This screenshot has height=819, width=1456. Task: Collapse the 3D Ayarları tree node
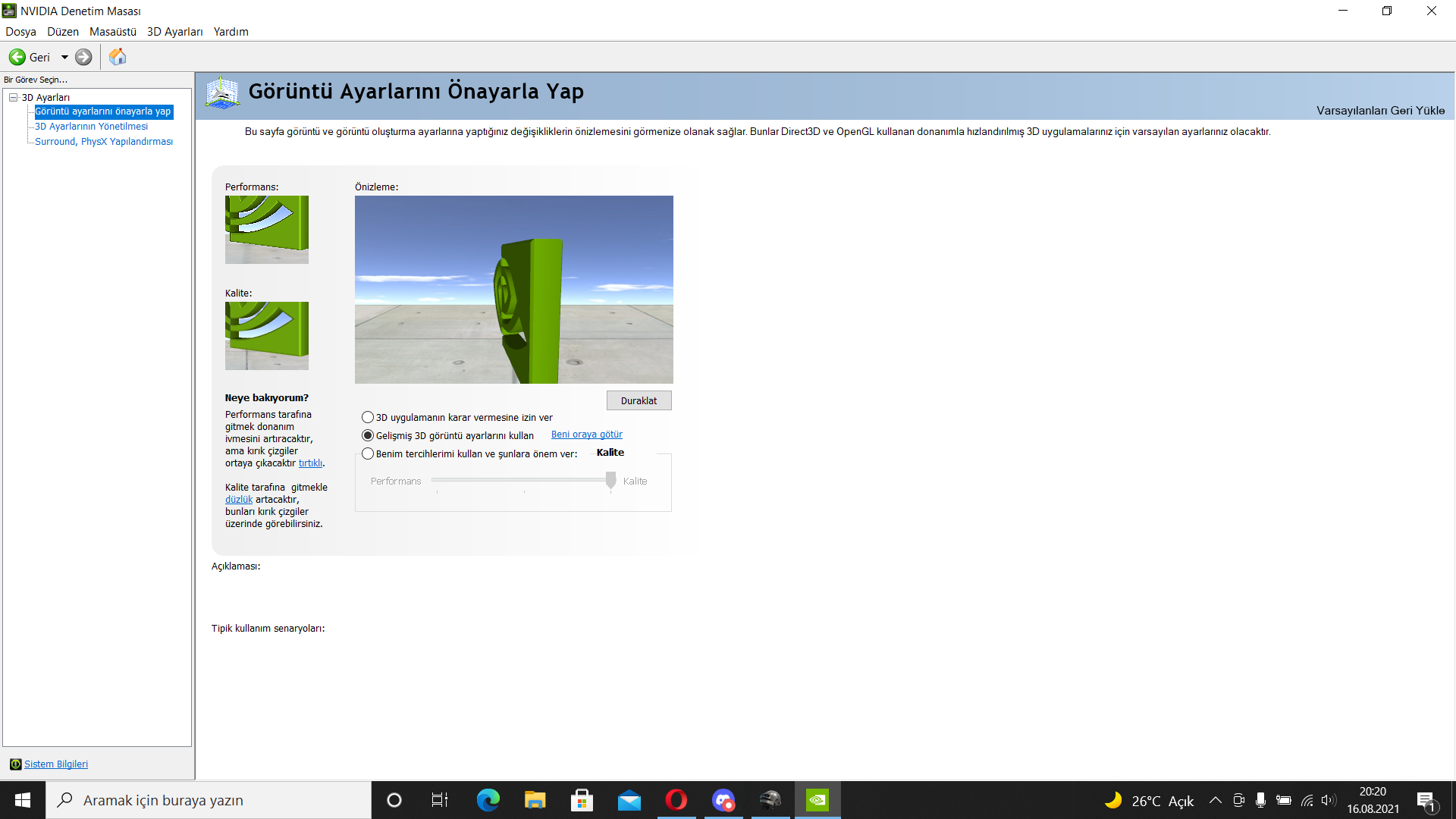point(13,97)
